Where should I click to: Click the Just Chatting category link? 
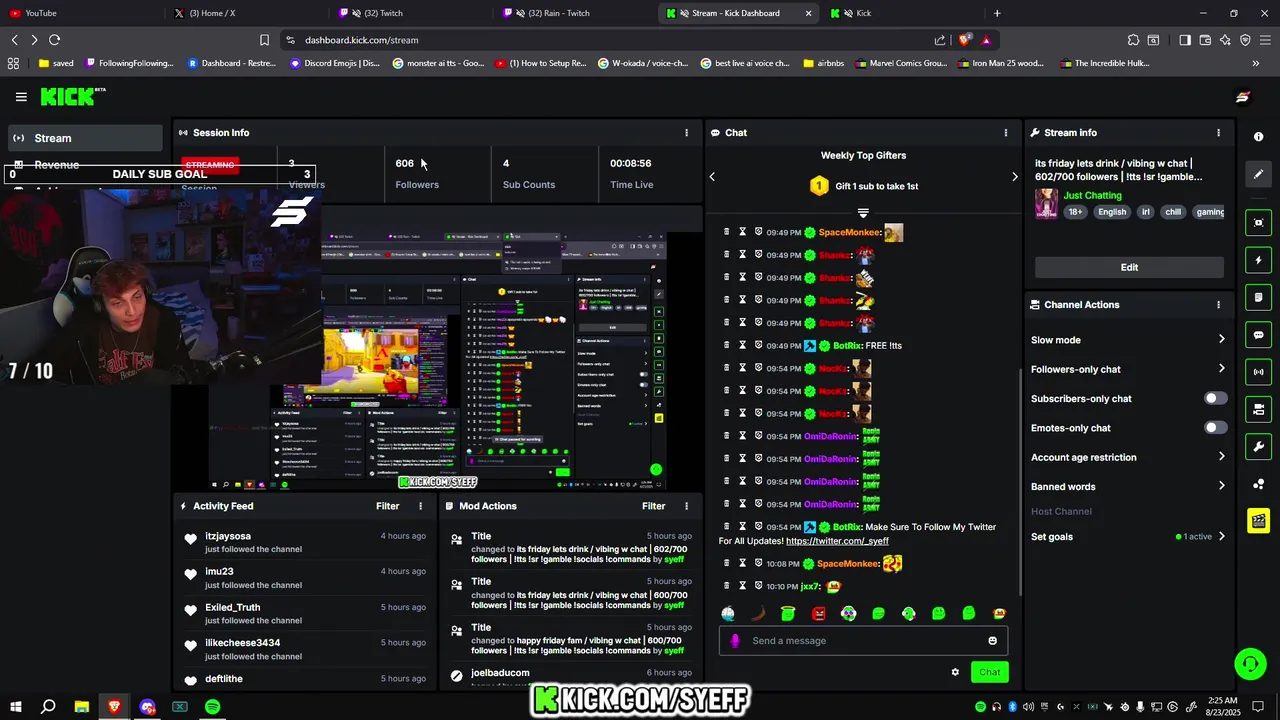(x=1092, y=195)
